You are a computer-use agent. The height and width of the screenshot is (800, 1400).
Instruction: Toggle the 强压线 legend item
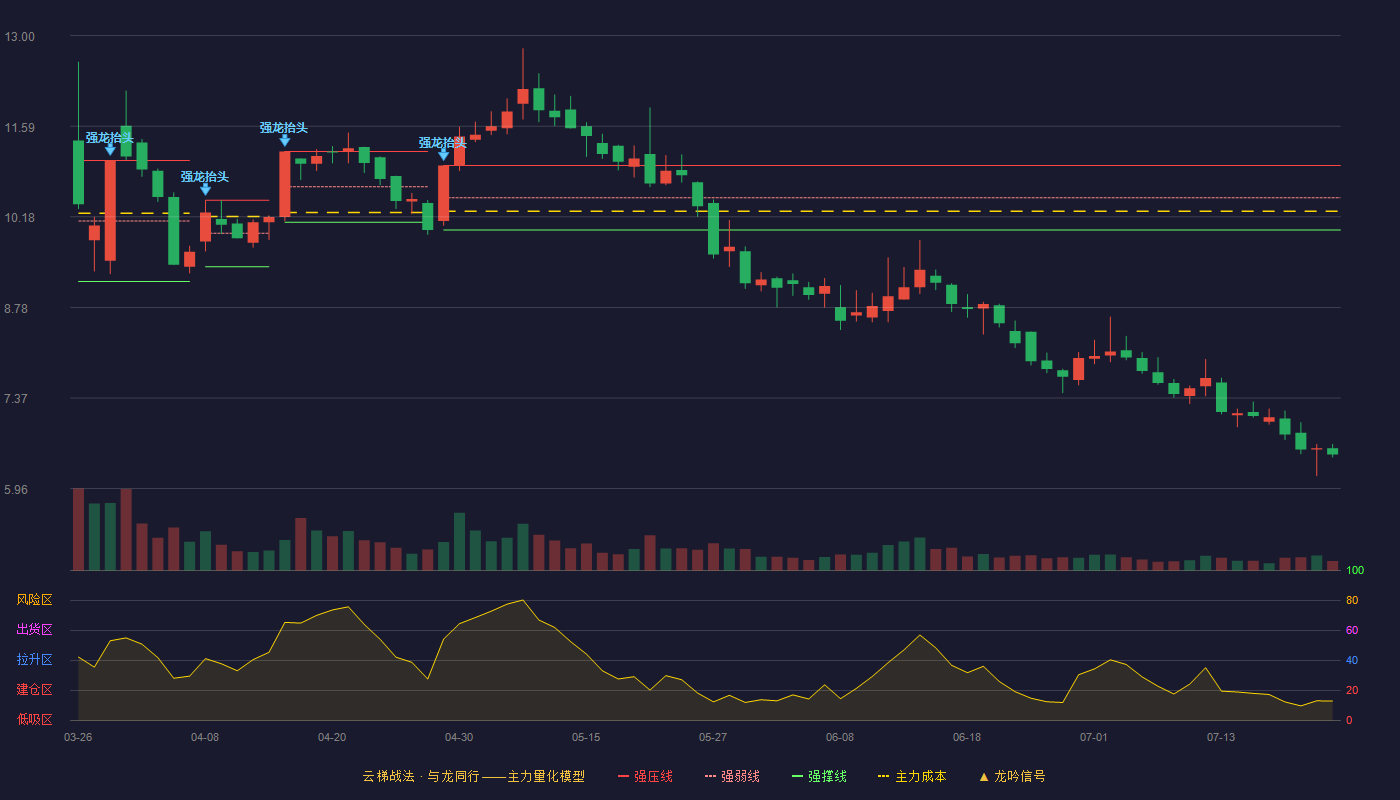[645, 776]
